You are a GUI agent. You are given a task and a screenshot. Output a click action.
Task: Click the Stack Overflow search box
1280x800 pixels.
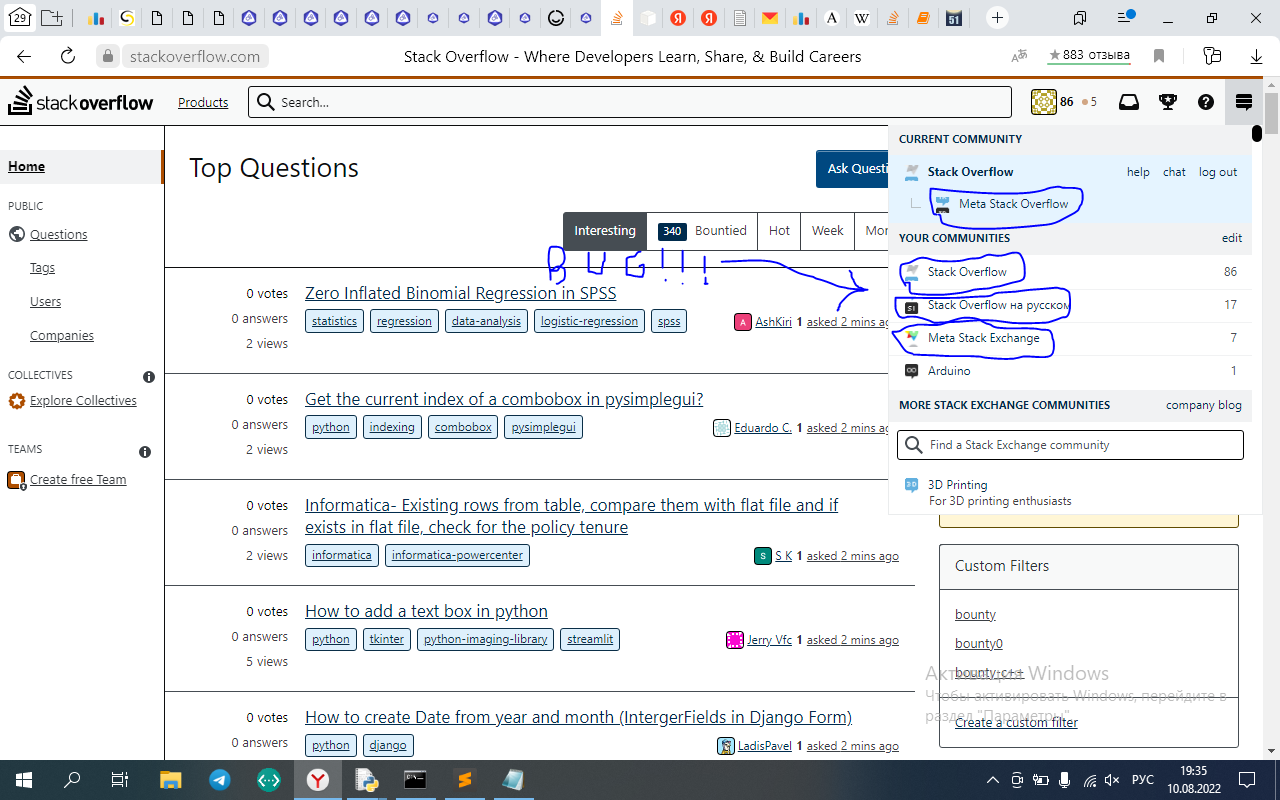(x=630, y=102)
